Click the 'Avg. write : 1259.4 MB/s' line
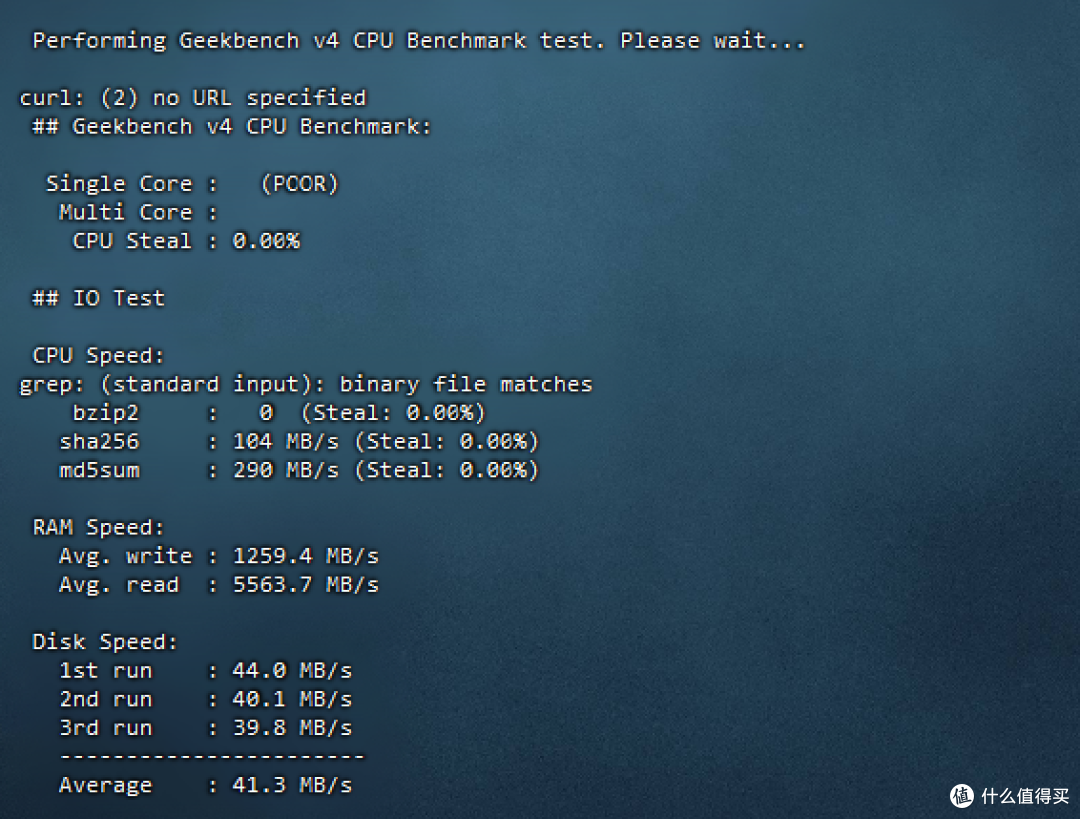Screen dimensions: 1080x819 pyautogui.click(x=219, y=556)
